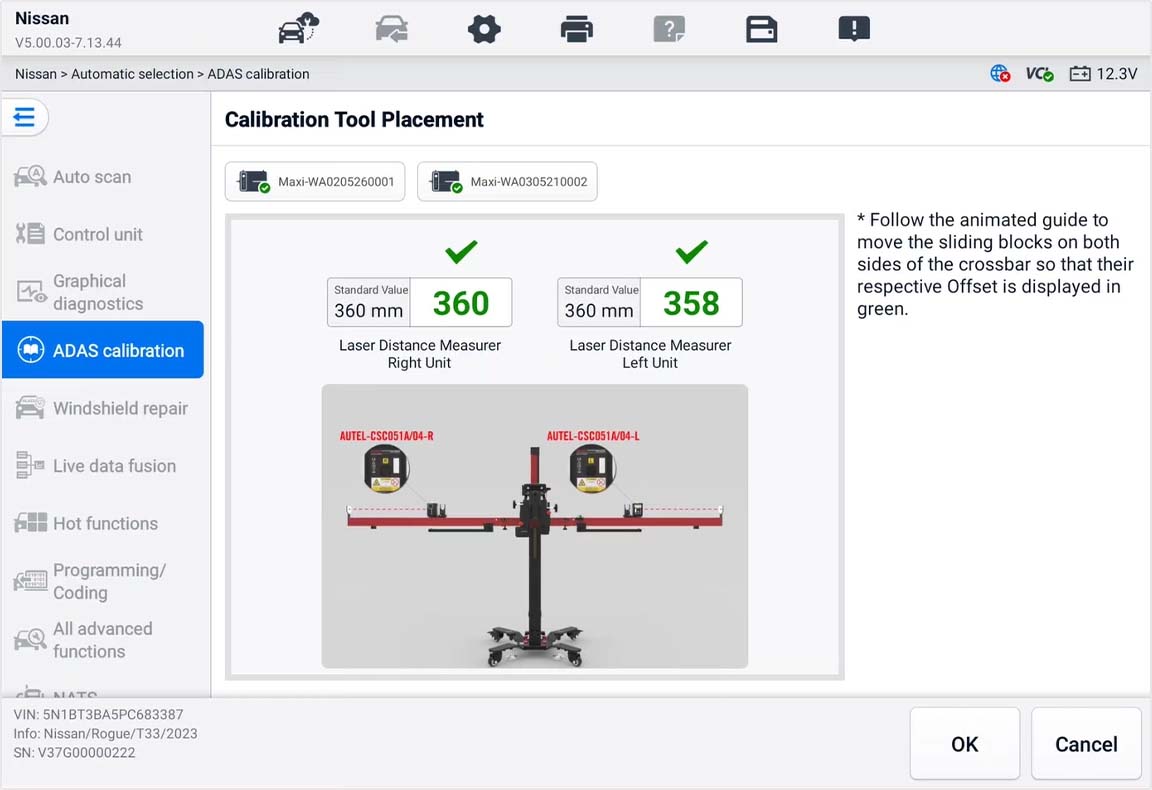This screenshot has height=790, width=1152.
Task: Open settings gear in top toolbar
Action: tap(484, 29)
